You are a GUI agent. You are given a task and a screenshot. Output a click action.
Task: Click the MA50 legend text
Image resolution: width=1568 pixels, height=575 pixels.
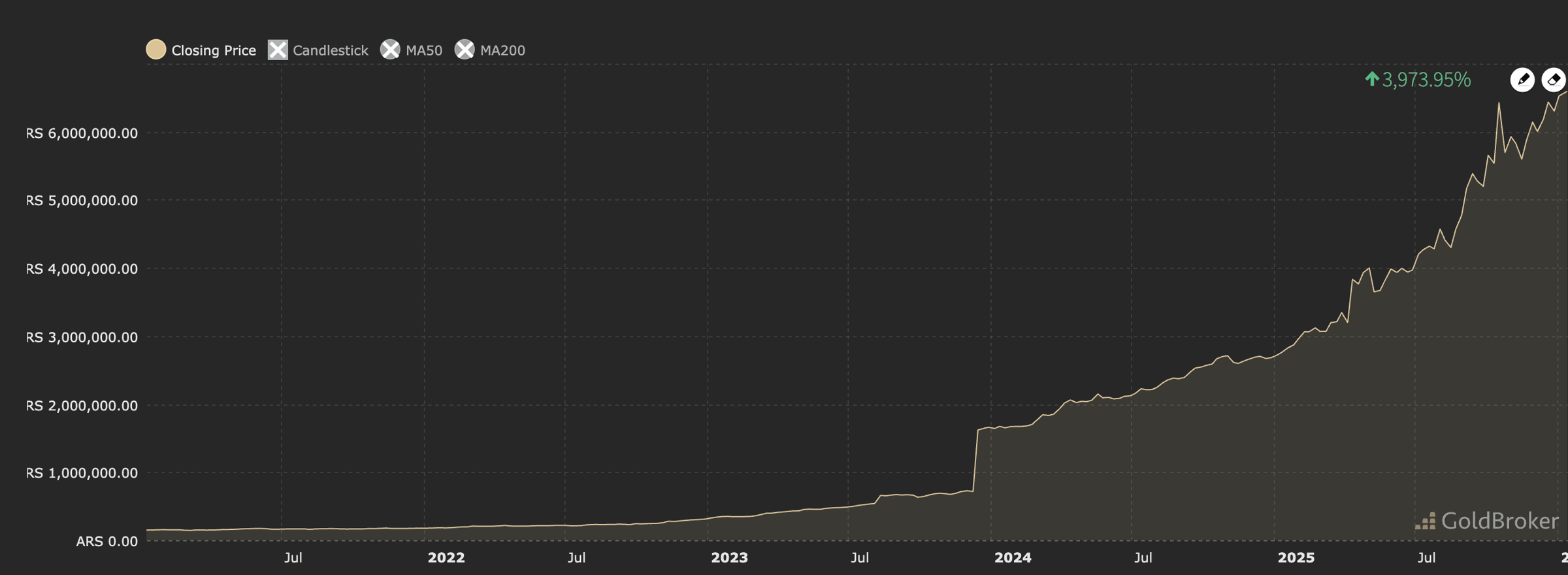[x=423, y=50]
